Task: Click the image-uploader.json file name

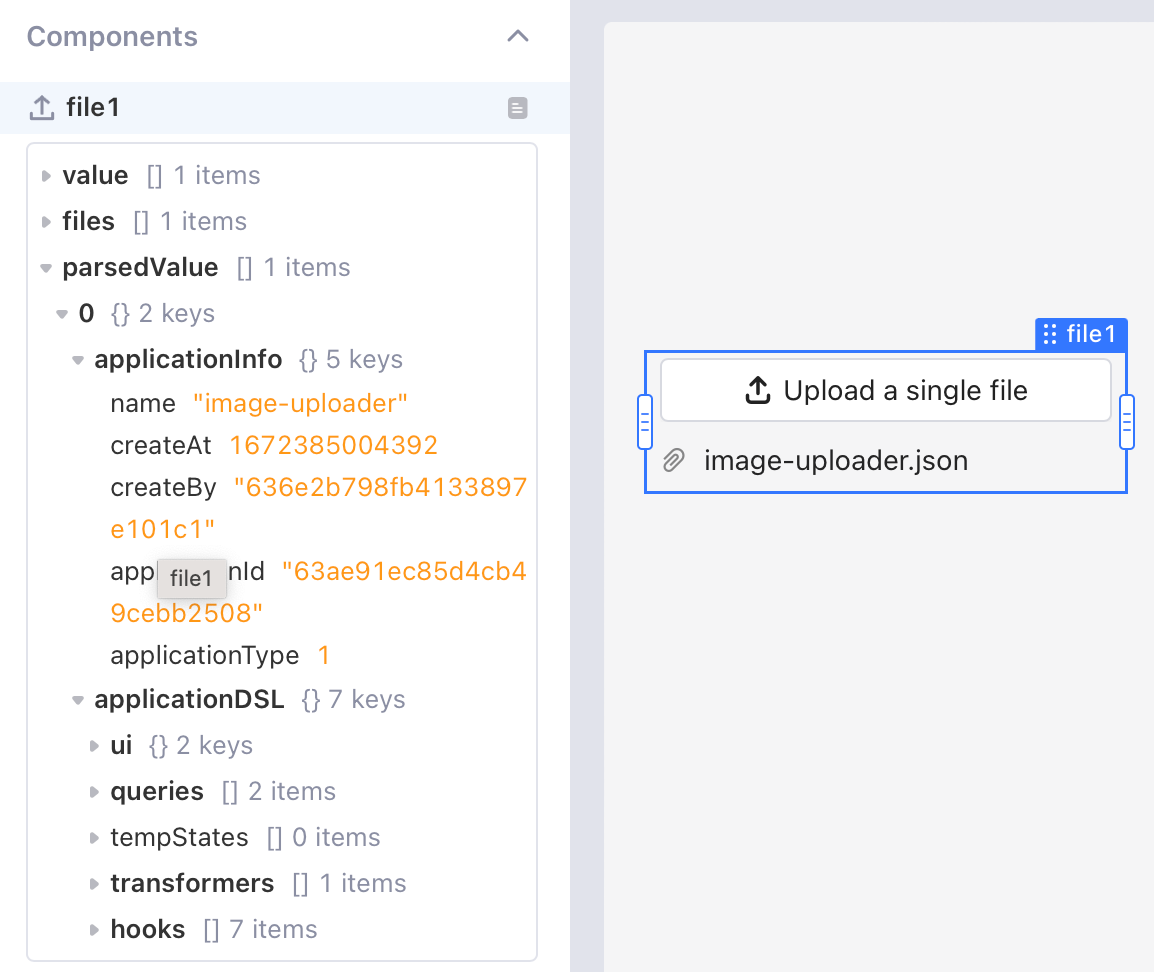Action: [x=835, y=461]
